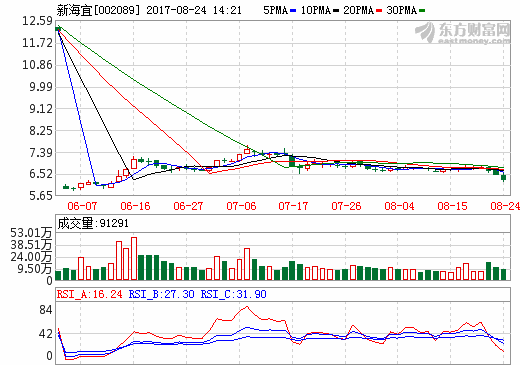
Task: Click the 成交量:91291 volume header
Action: (93, 223)
